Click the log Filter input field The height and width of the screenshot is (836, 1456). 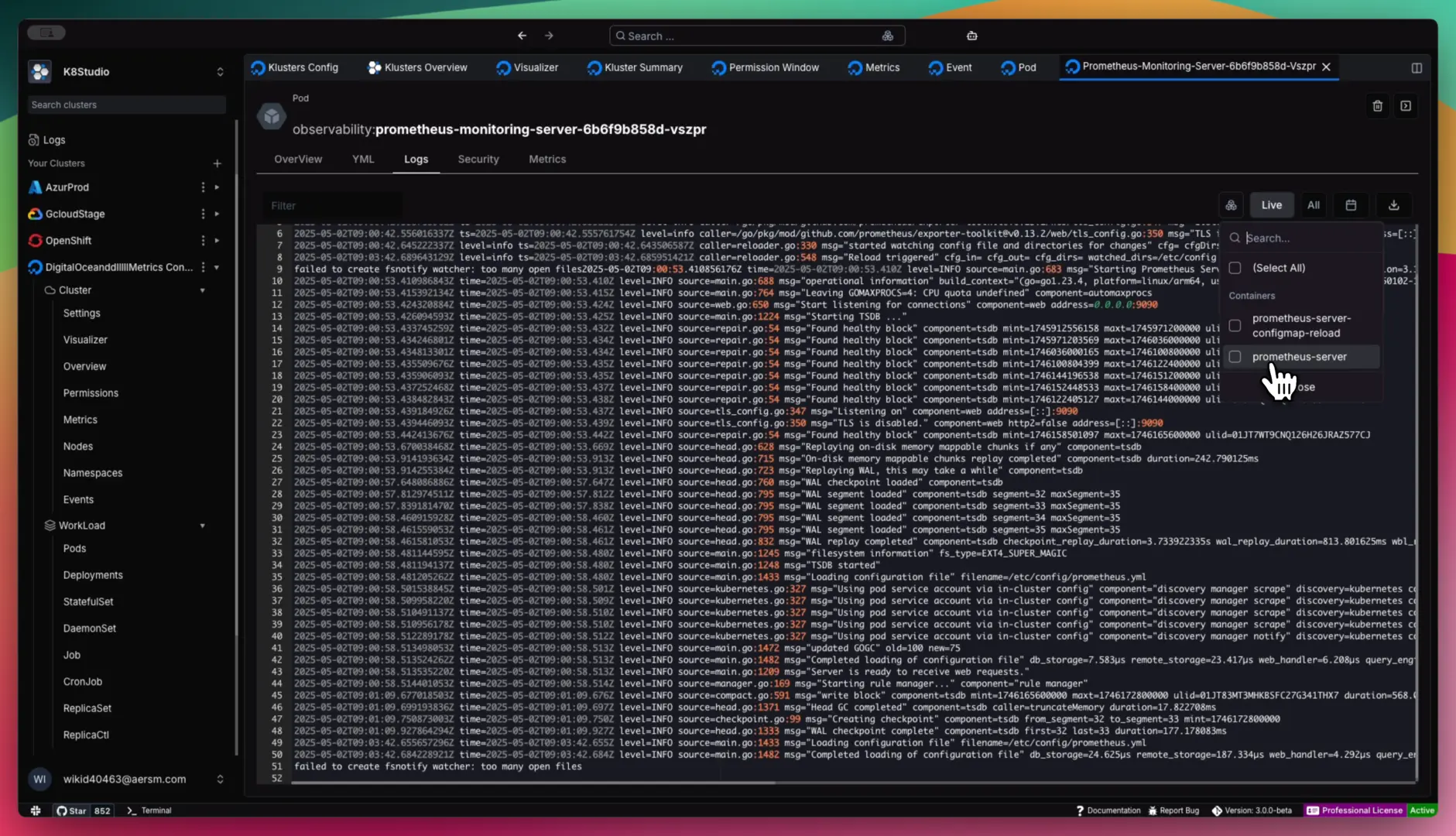(333, 206)
